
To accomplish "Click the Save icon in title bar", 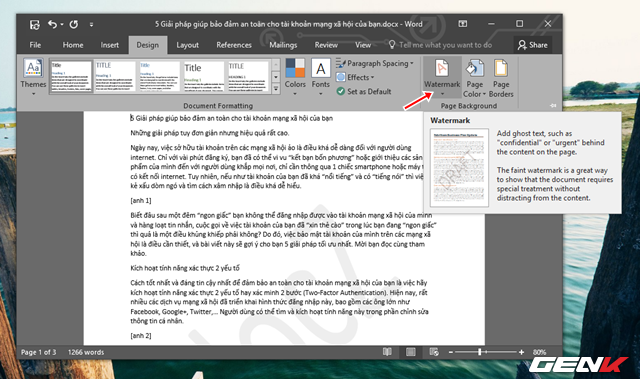I will 35,24.
